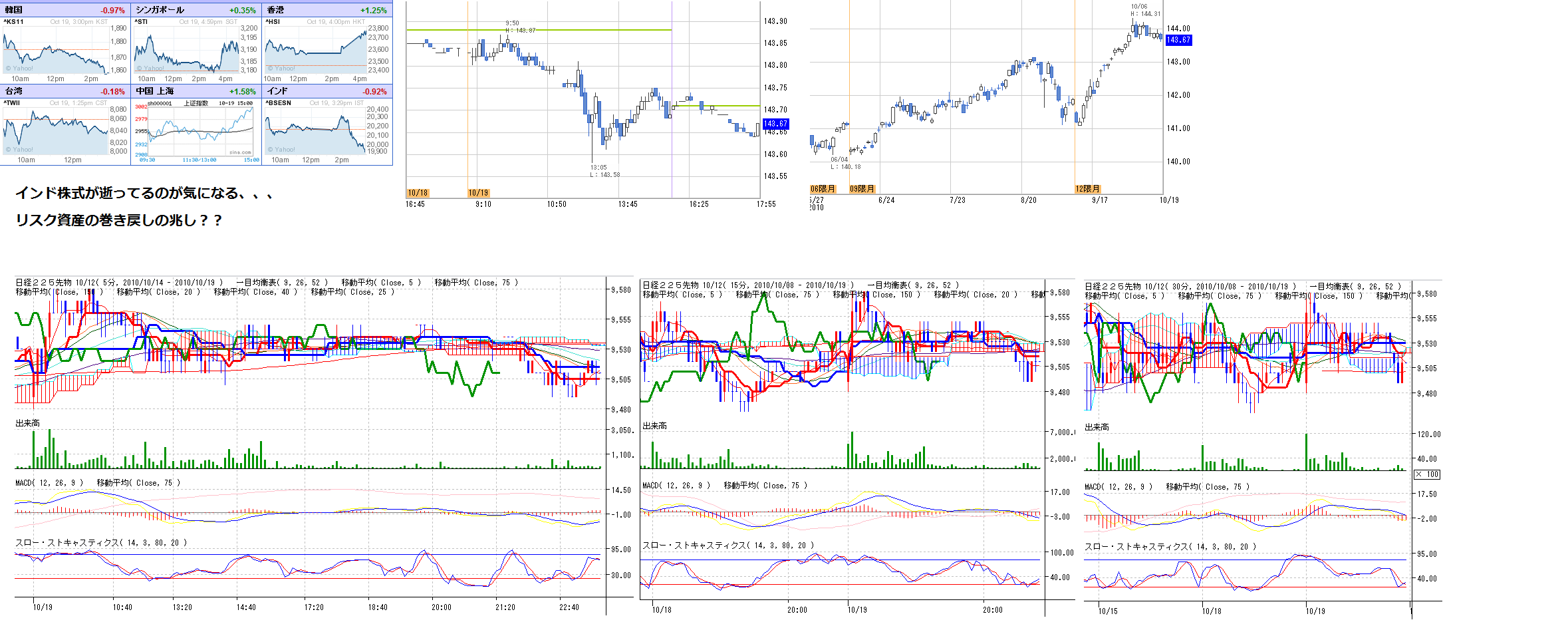
Task: Select the 06限月 contract marker
Action: [x=823, y=189]
